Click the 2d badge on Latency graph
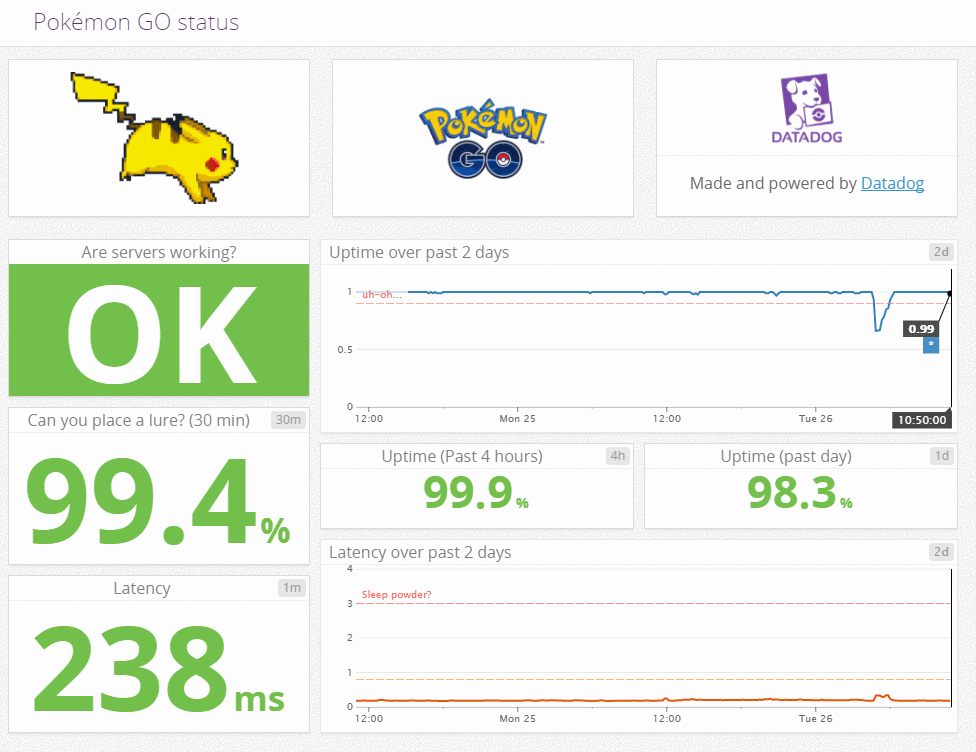The width and height of the screenshot is (976, 752). pyautogui.click(x=941, y=552)
